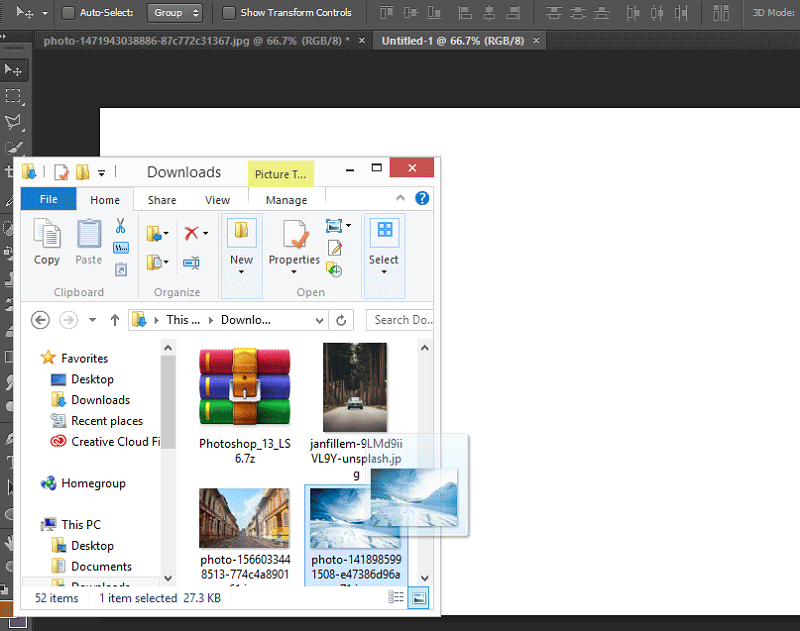Select the Rectangular Marquee tool
Image resolution: width=800 pixels, height=631 pixels.
(14, 96)
